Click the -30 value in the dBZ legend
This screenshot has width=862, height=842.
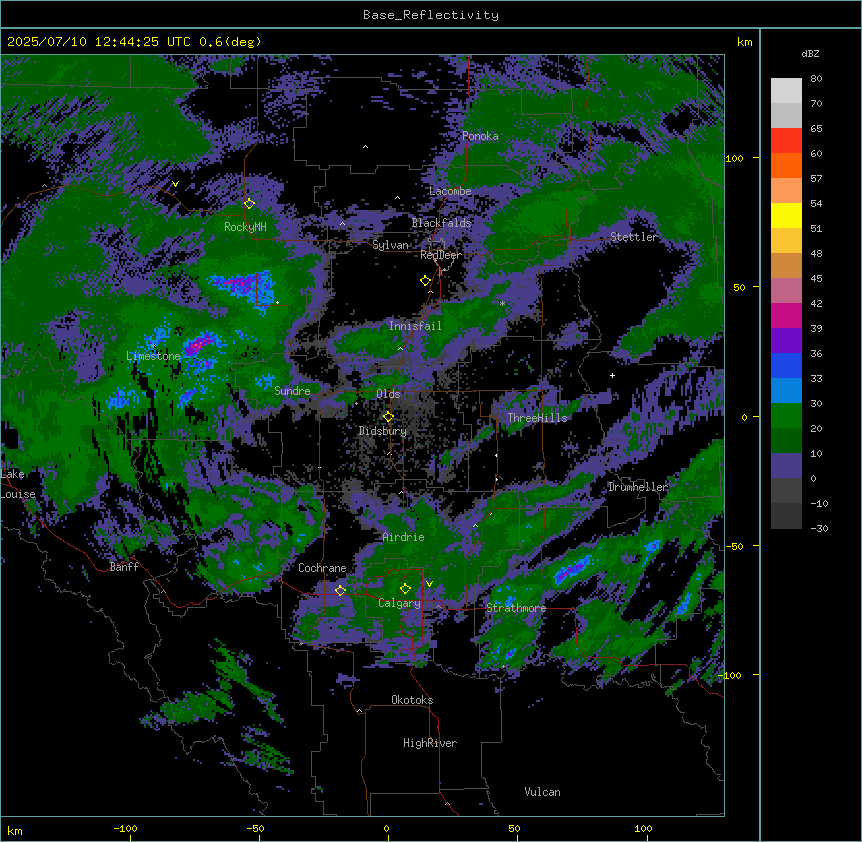tap(819, 529)
